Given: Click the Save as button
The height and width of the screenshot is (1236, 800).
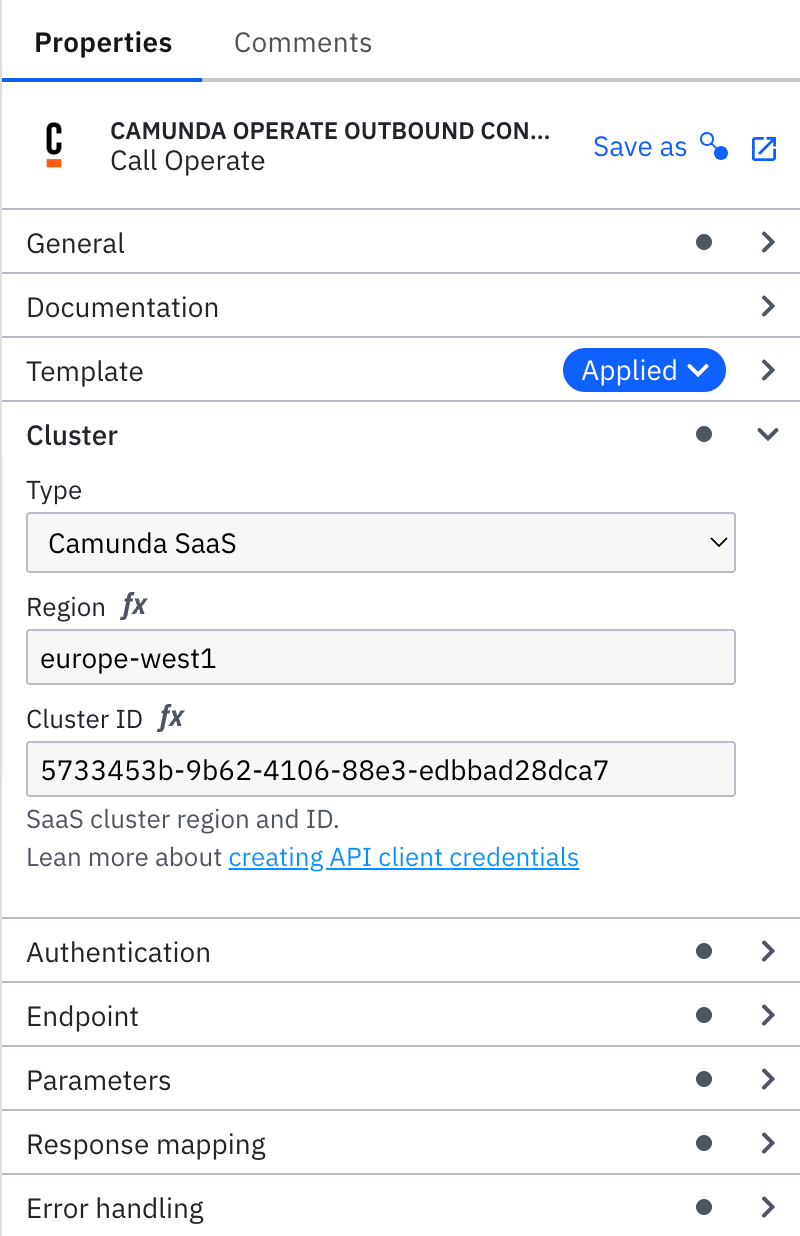Looking at the screenshot, I should [x=640, y=147].
